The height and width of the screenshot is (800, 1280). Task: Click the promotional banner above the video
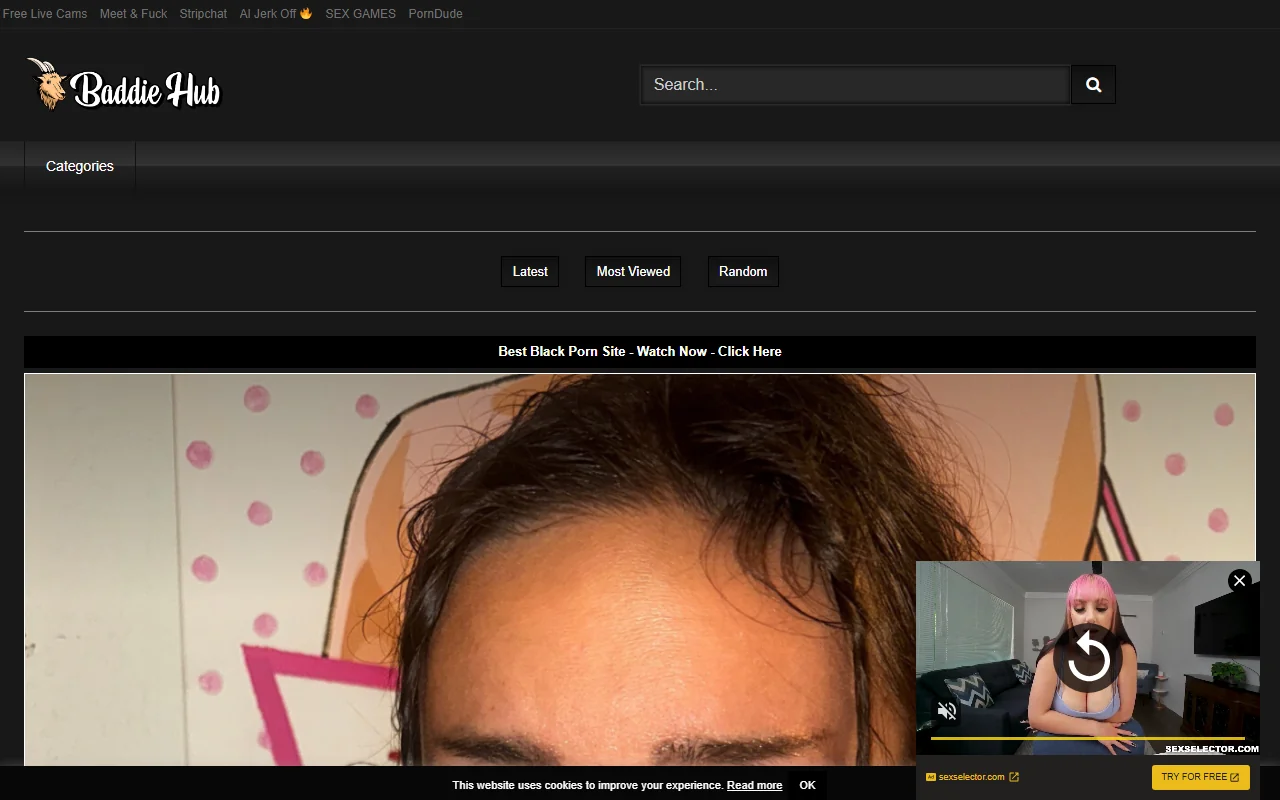(640, 352)
